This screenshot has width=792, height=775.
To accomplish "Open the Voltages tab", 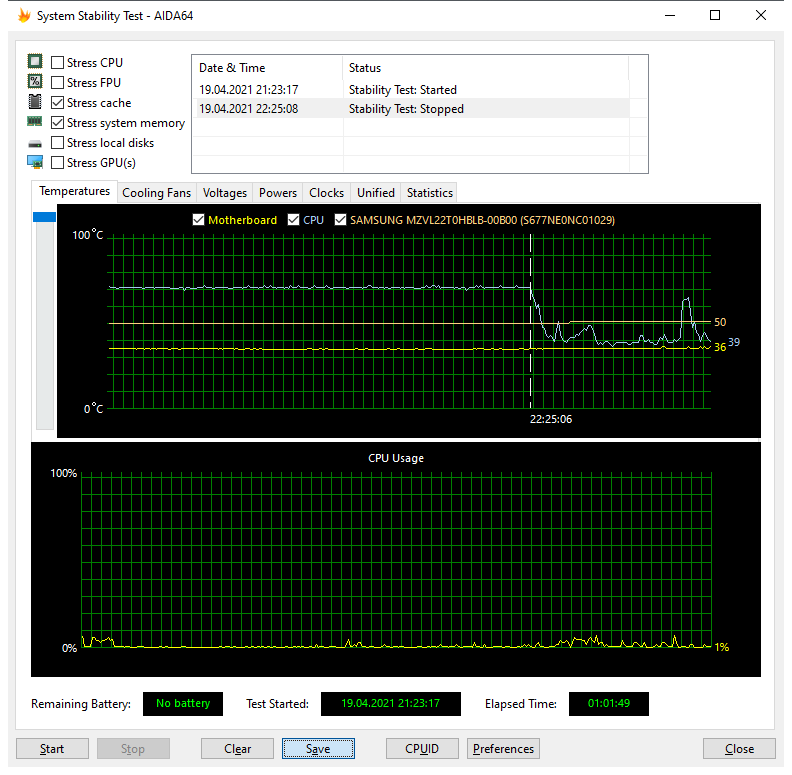I will click(225, 193).
